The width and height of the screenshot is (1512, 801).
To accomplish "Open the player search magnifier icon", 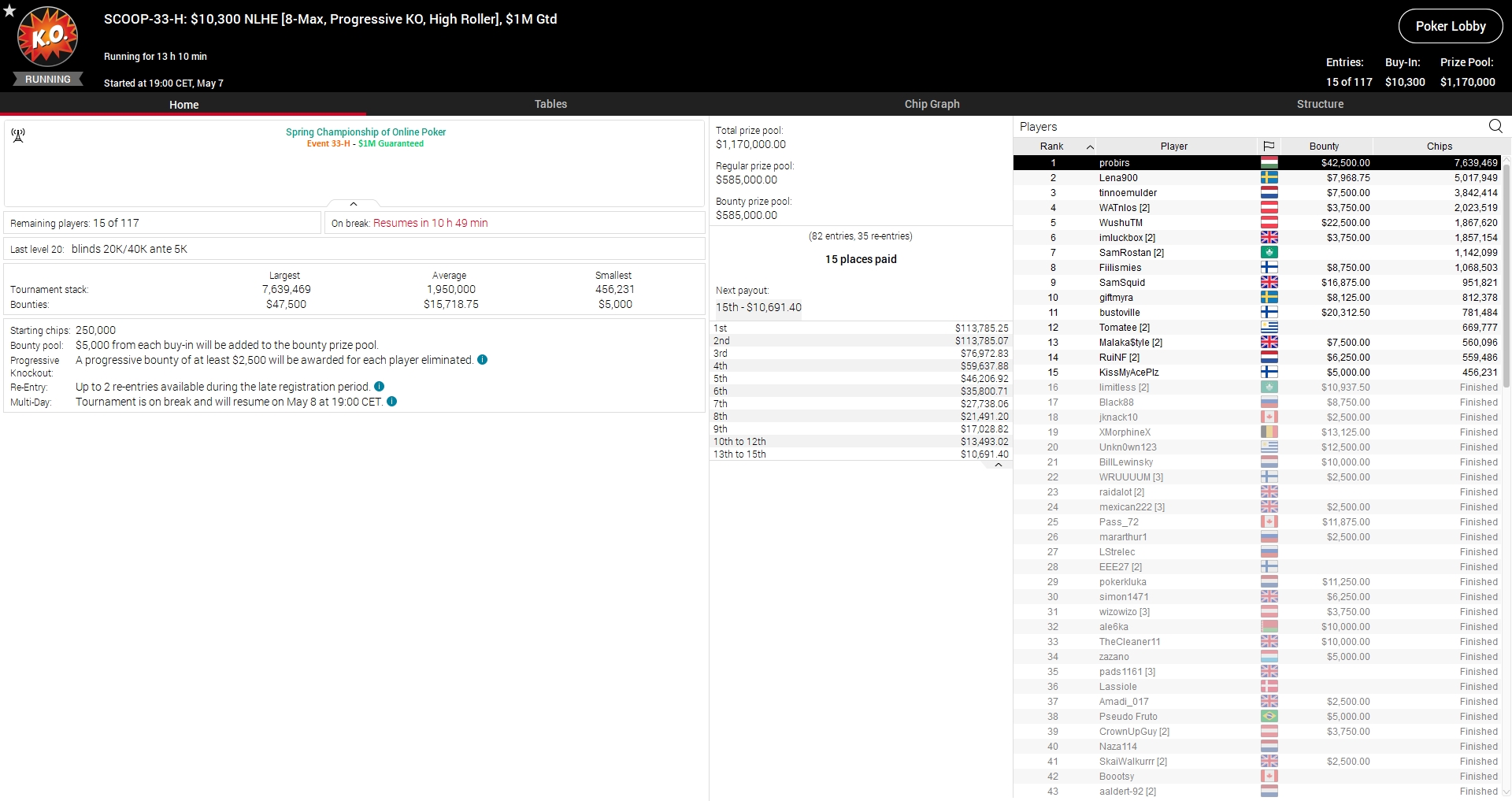I will point(1495,126).
